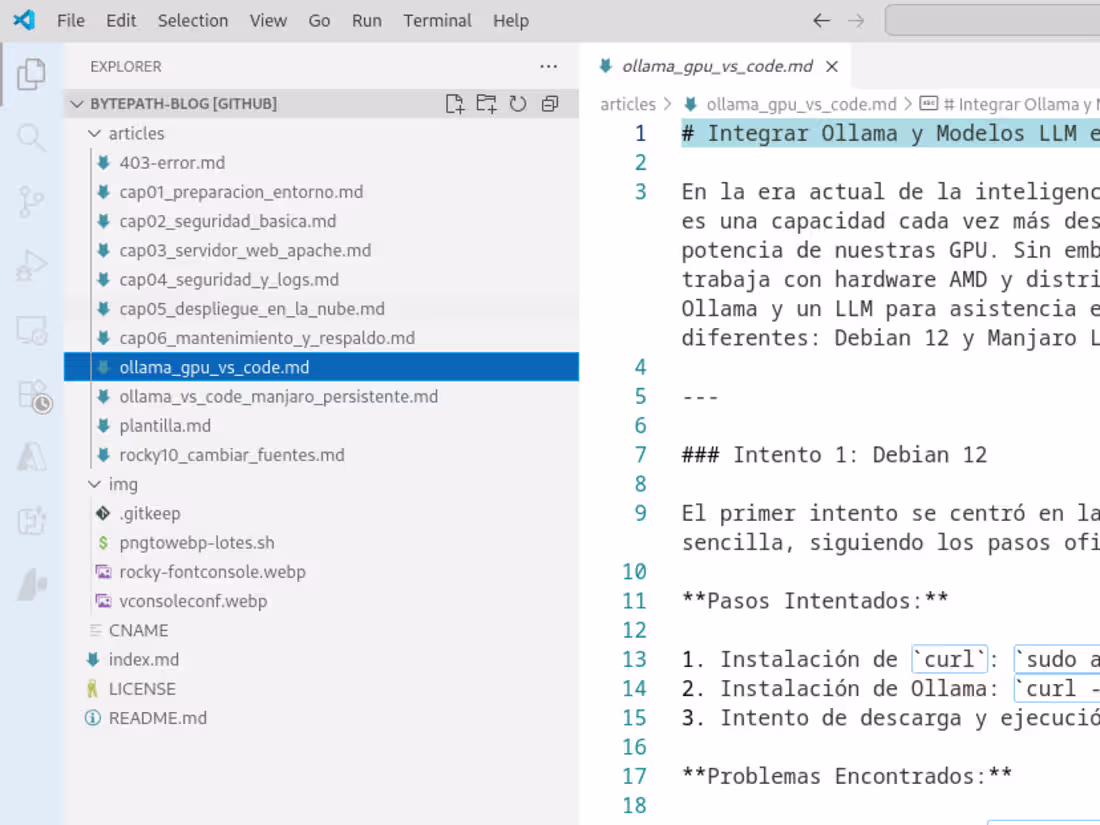Click the articles breadcrumb above the editor
The image size is (1100, 825).
coord(628,103)
